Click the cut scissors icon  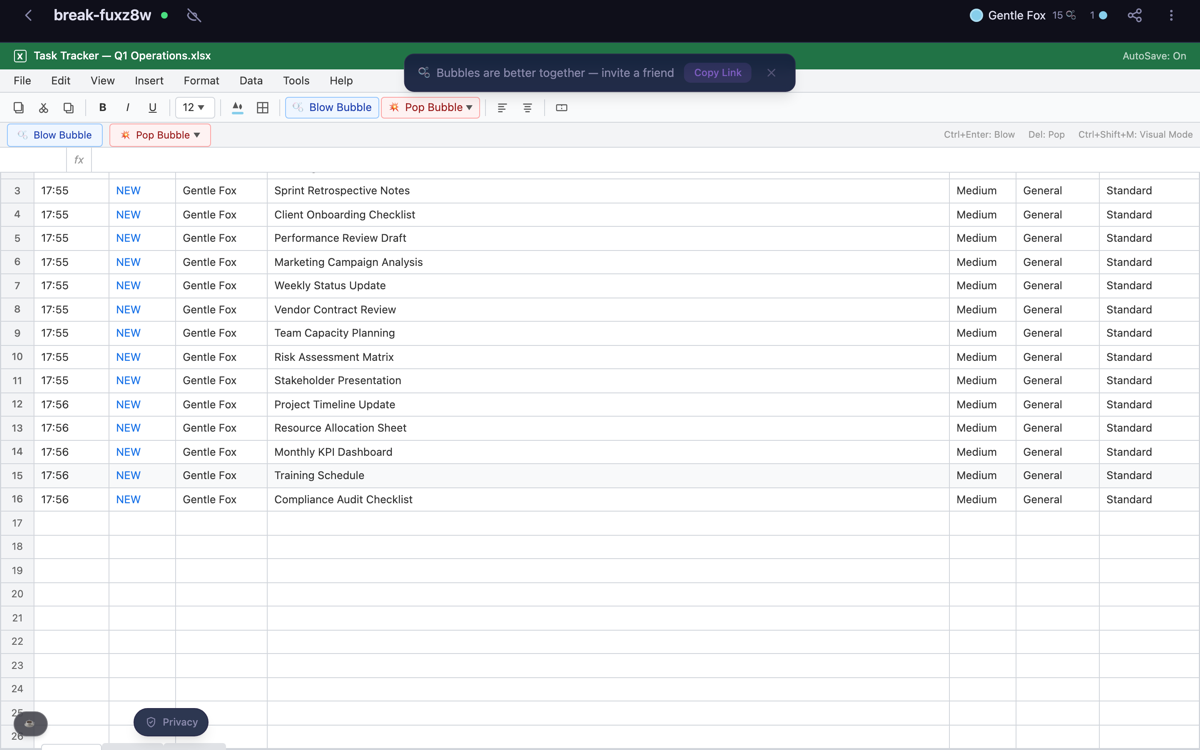[x=43, y=108]
